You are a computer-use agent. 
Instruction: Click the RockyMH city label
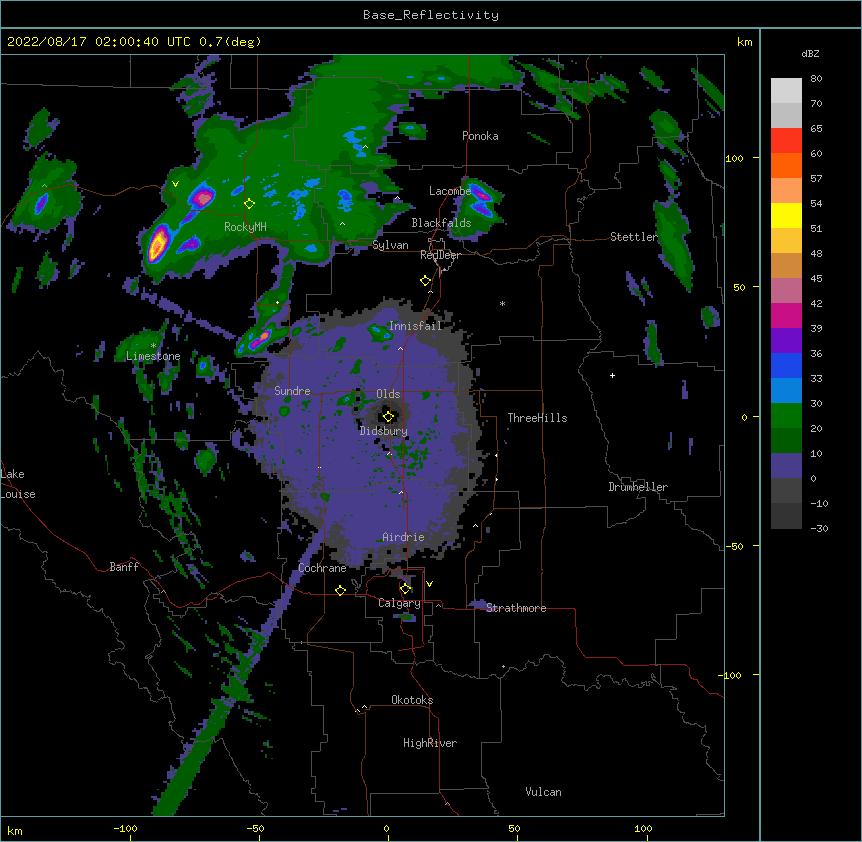(x=245, y=227)
